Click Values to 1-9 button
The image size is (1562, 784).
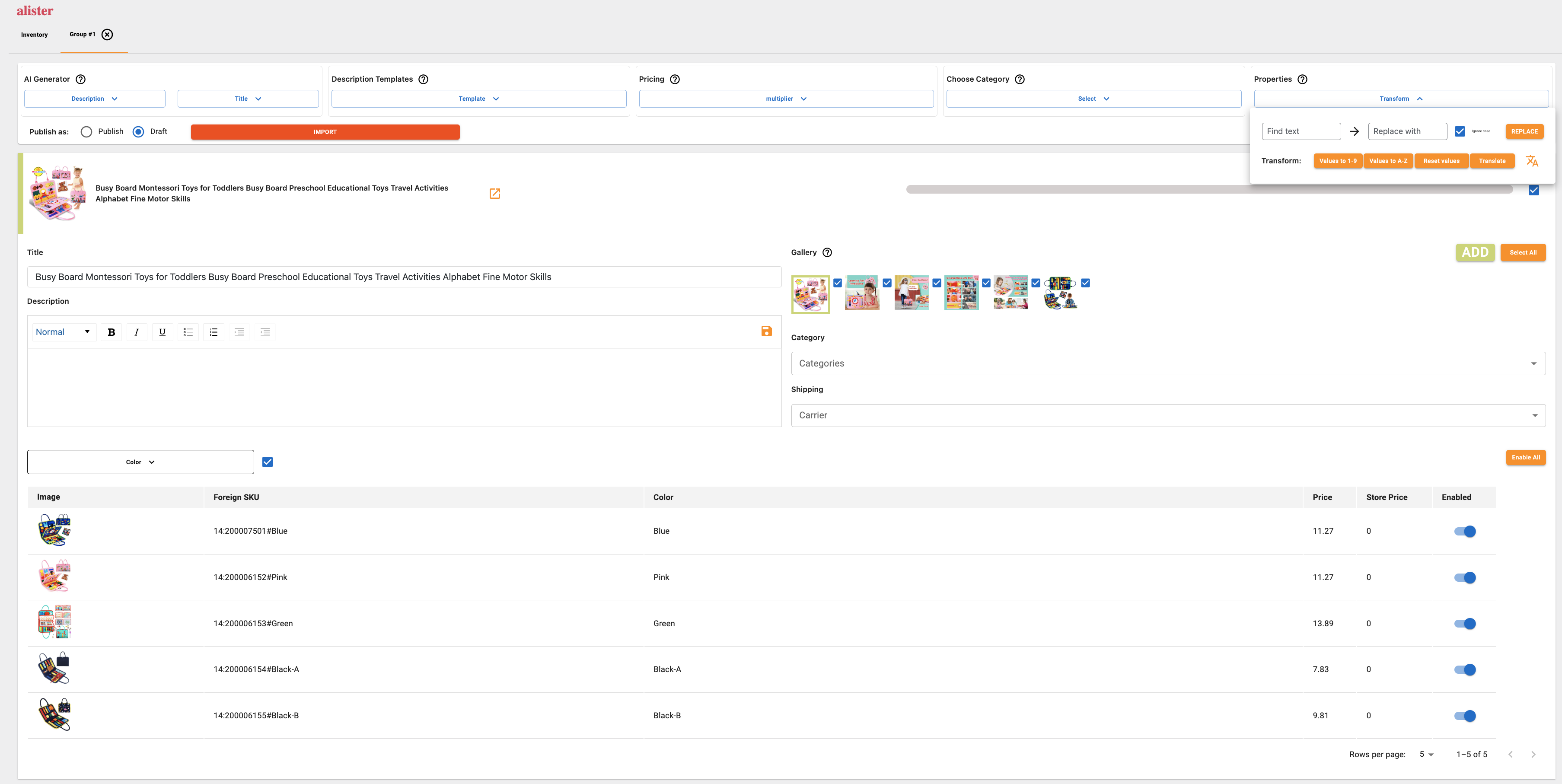point(1338,161)
